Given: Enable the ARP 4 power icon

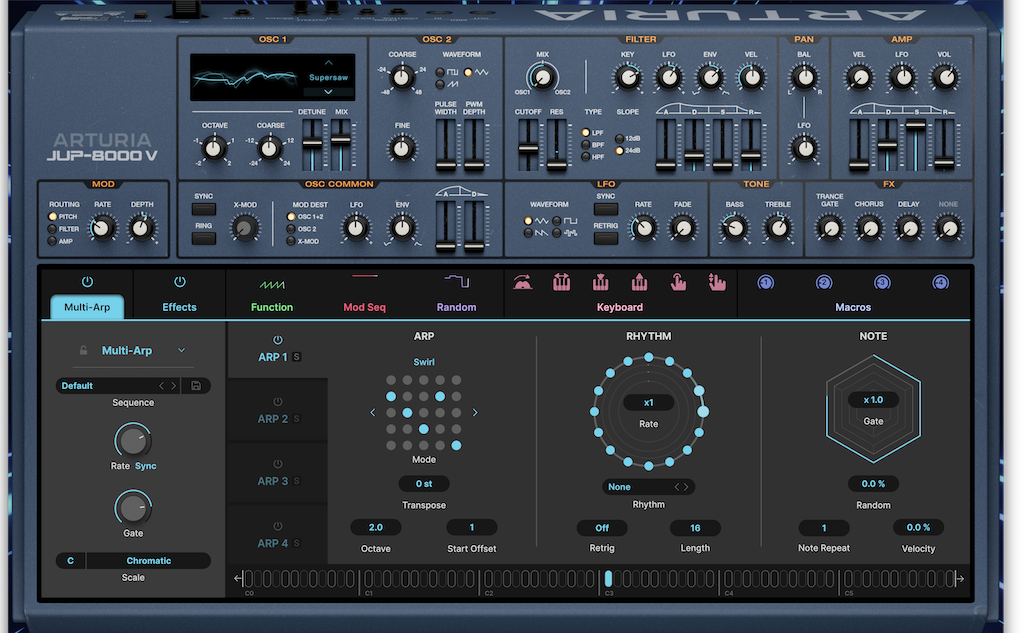Looking at the screenshot, I should [x=278, y=526].
